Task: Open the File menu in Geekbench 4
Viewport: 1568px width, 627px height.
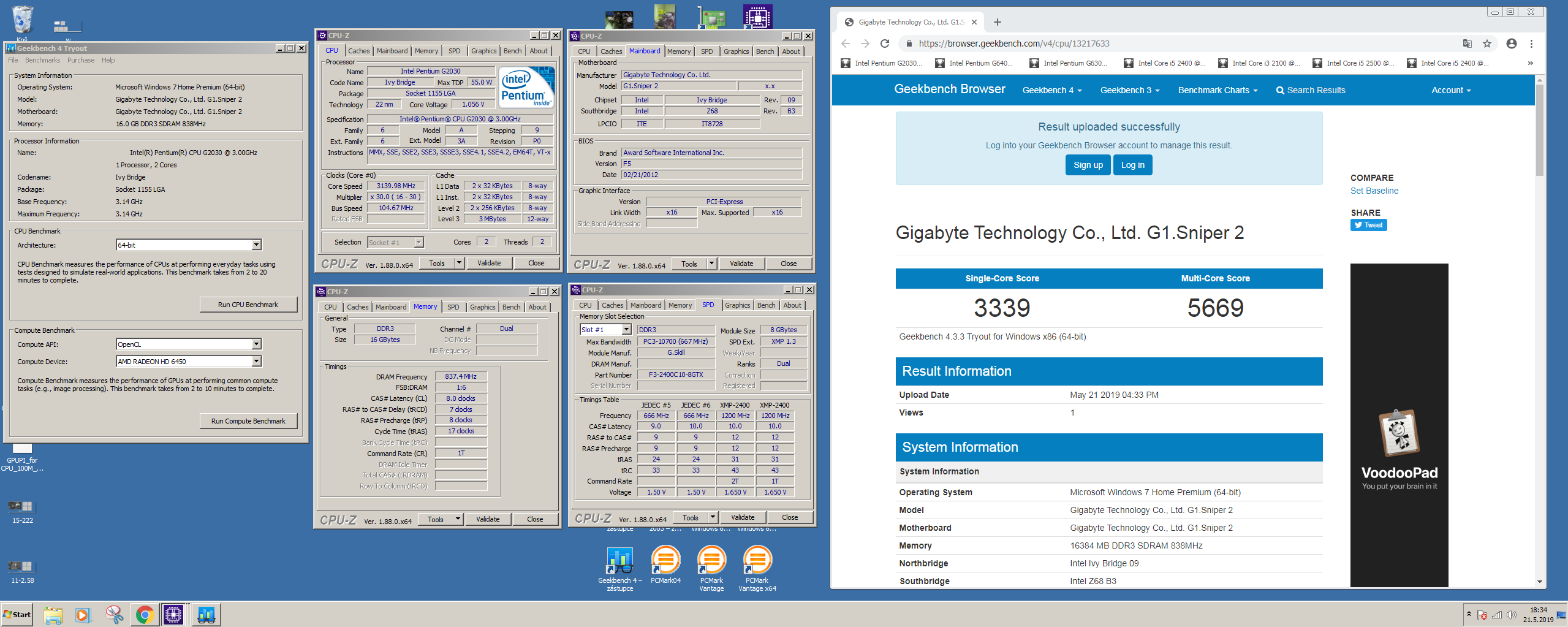Action: [x=13, y=60]
